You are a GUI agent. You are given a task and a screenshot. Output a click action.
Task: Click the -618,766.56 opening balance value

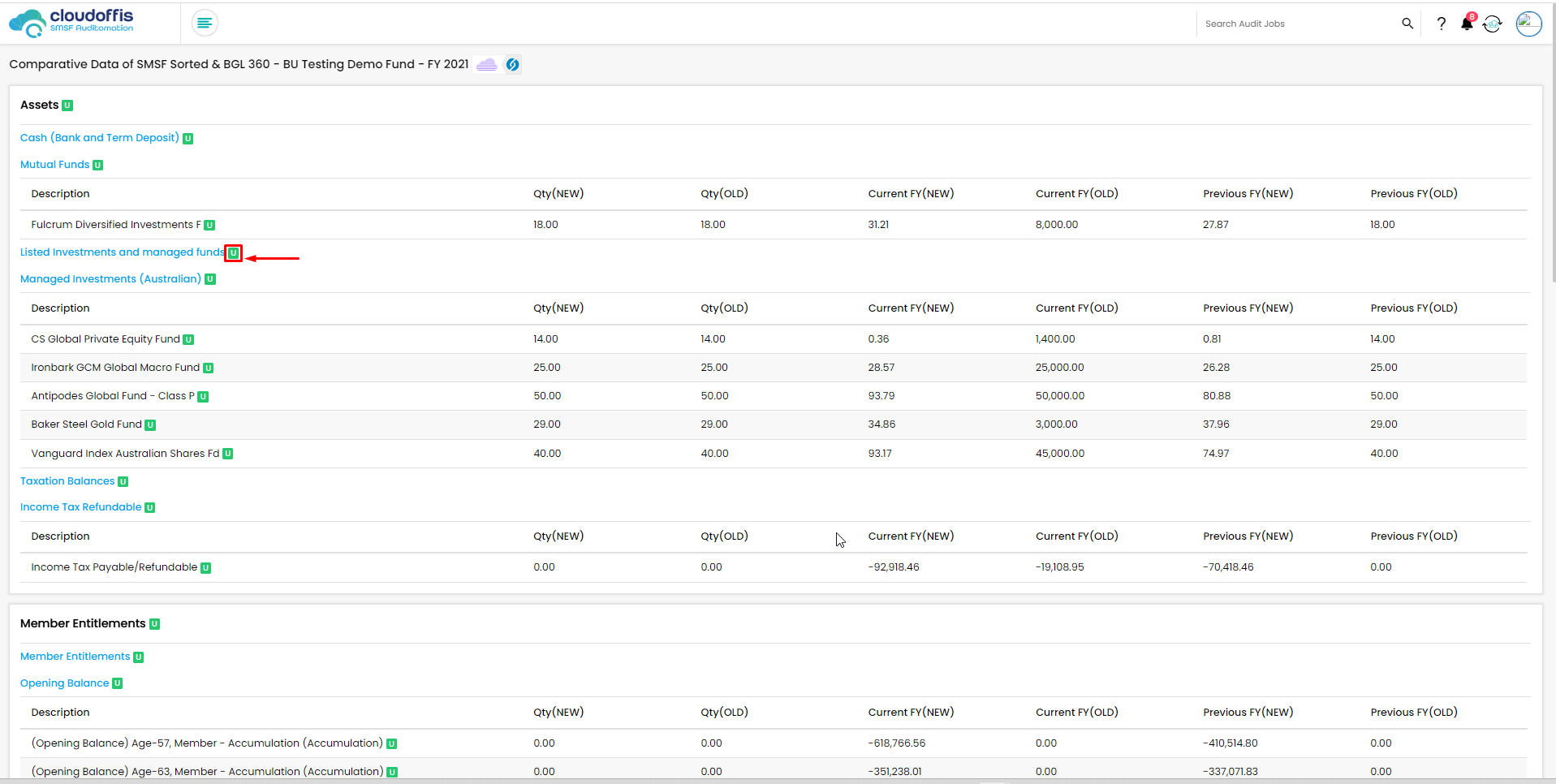click(897, 743)
